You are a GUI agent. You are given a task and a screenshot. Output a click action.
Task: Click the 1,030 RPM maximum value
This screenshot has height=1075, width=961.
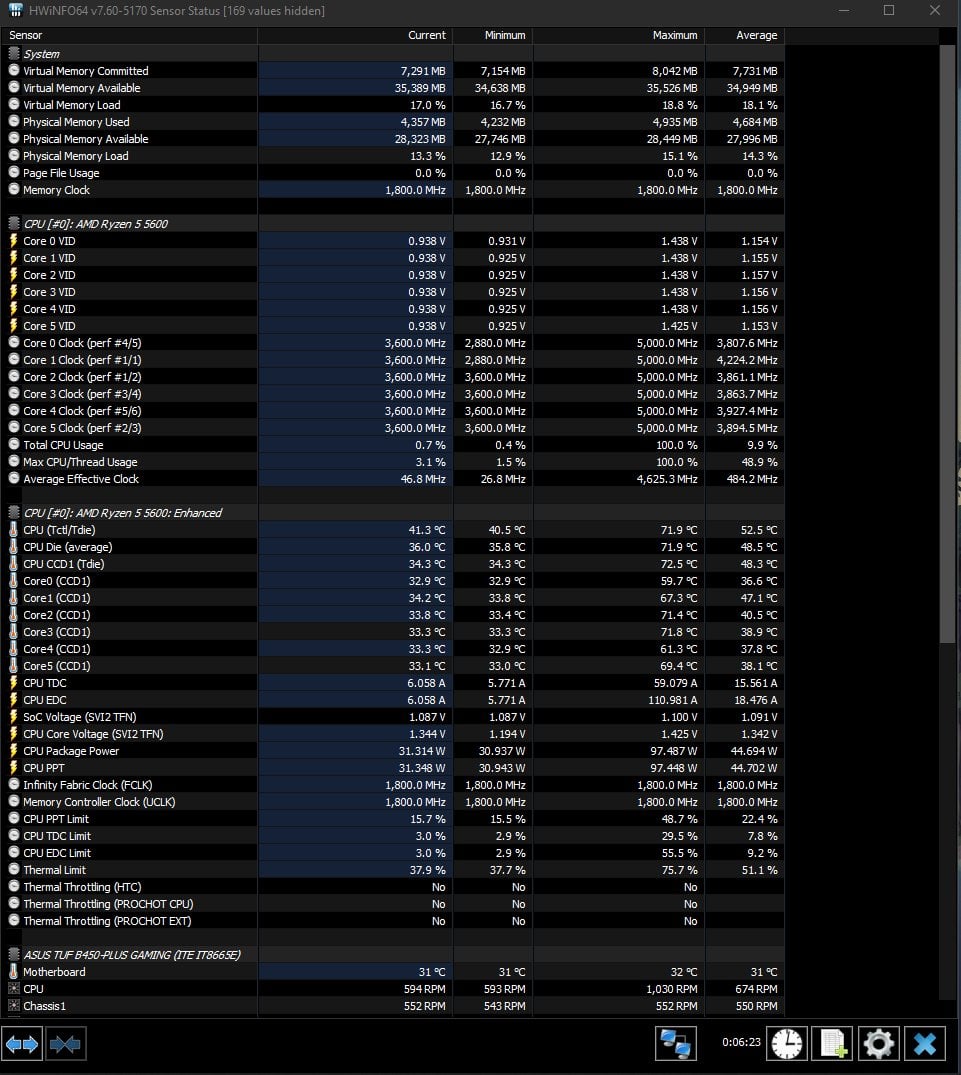pos(672,989)
